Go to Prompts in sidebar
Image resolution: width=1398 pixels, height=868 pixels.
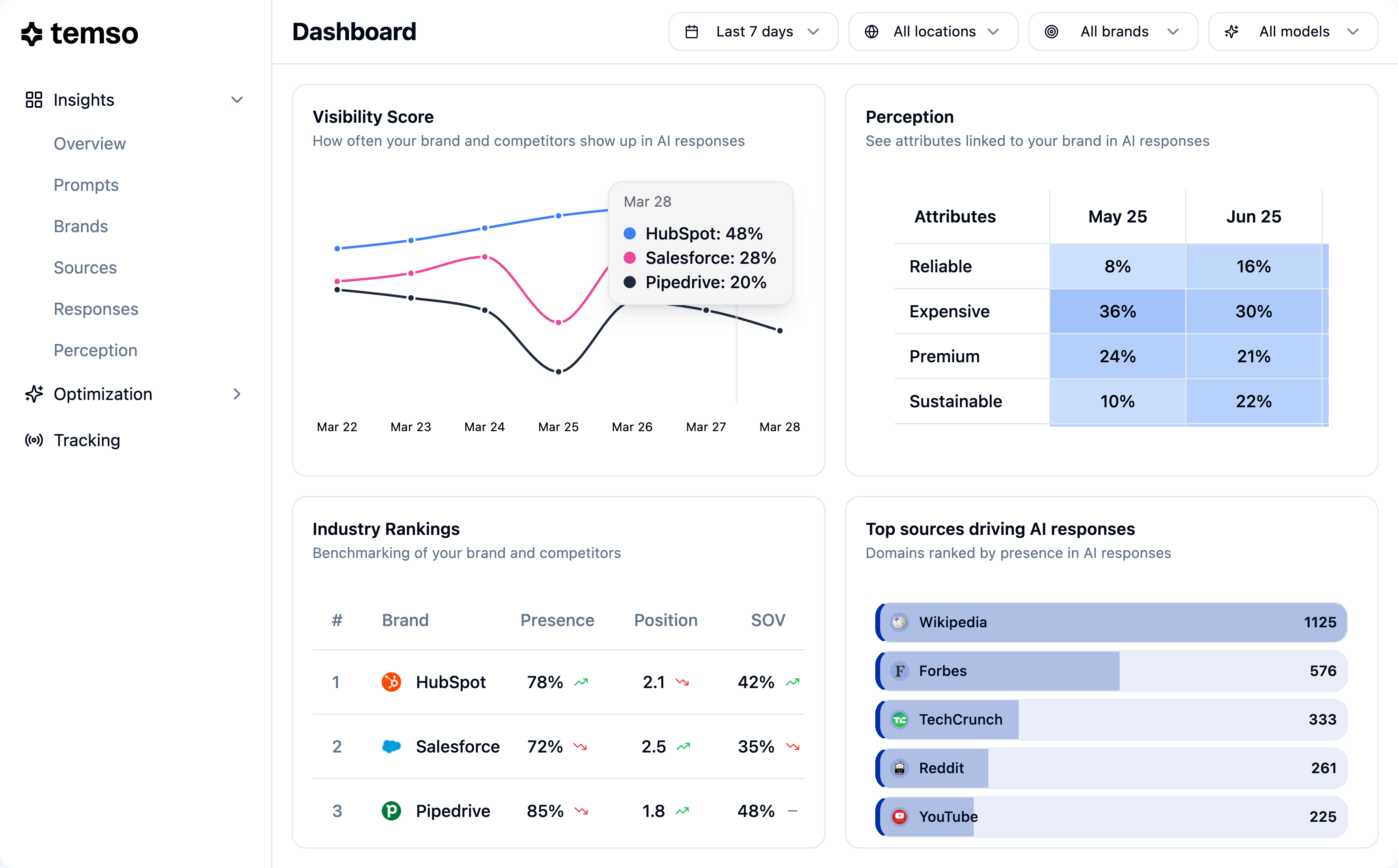coord(86,185)
